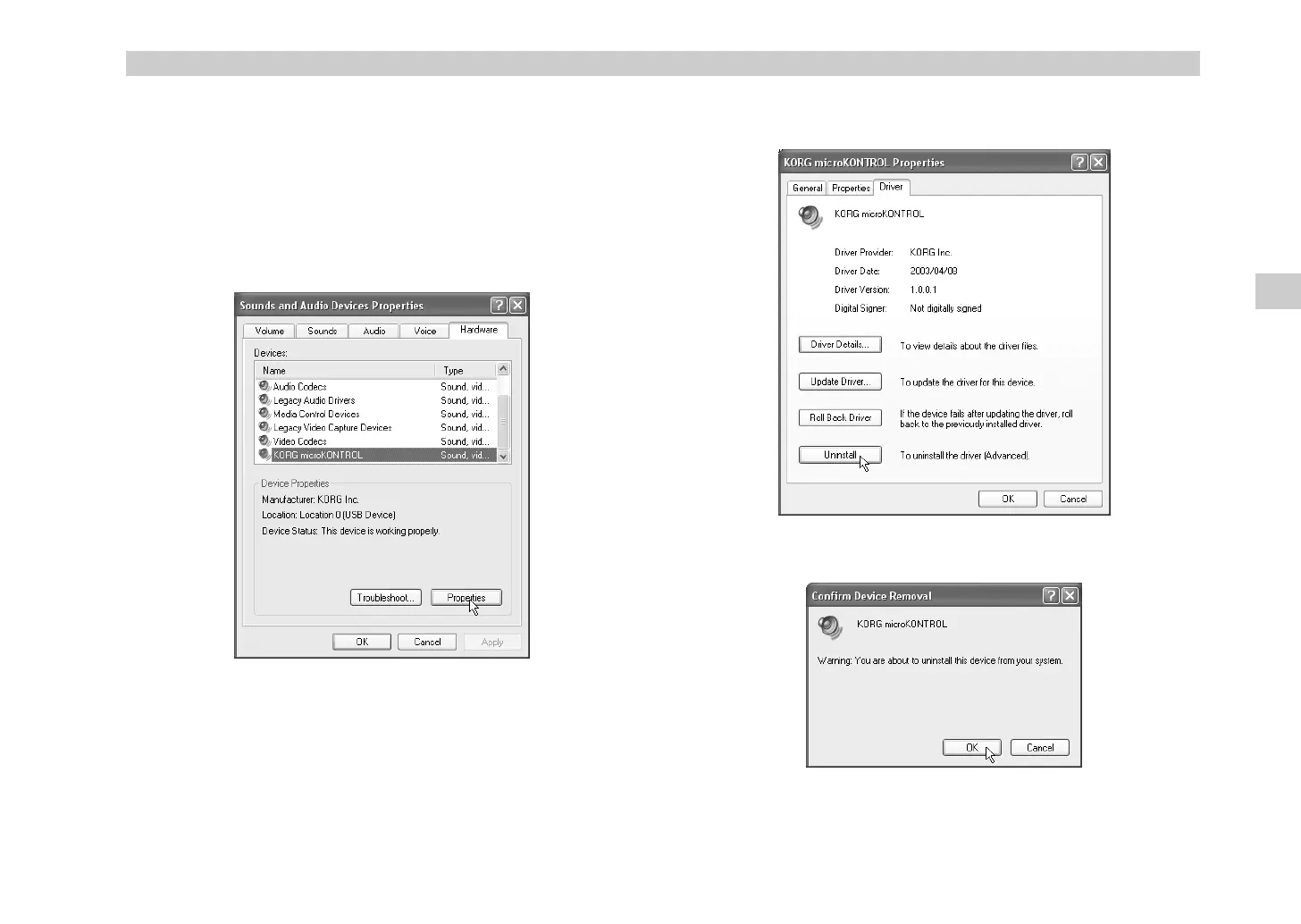This screenshot has height=924, width=1301.
Task: Click the KORG microKONTROL icon in Devices list
Action: point(264,455)
